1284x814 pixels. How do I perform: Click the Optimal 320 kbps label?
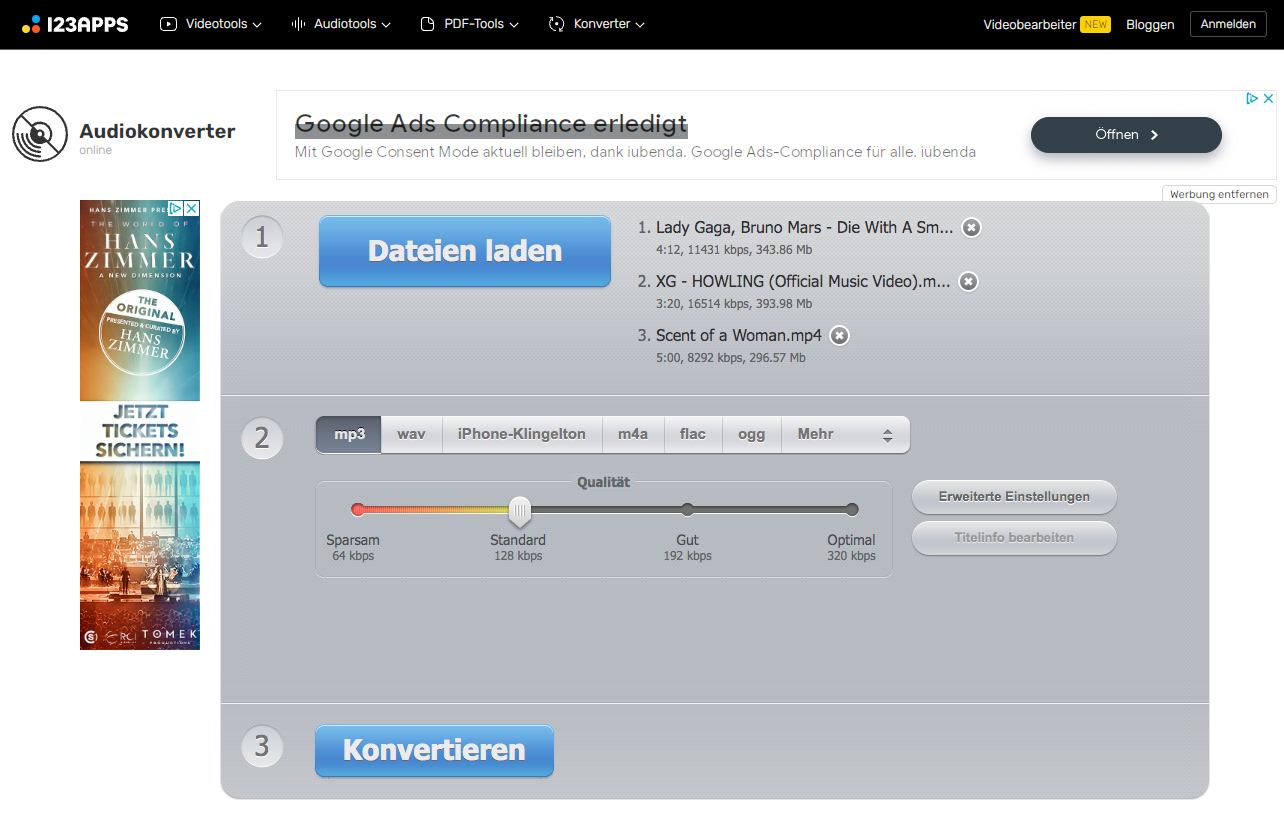tap(851, 547)
